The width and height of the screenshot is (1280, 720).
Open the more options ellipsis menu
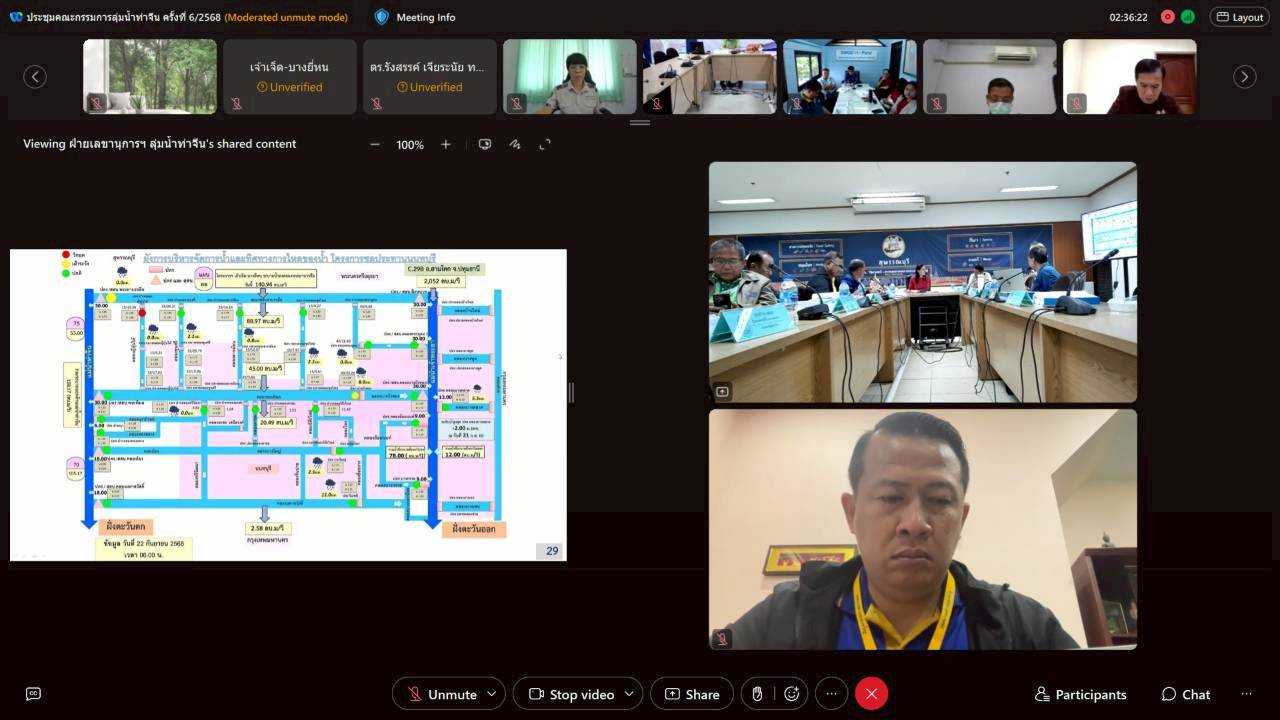coord(831,694)
